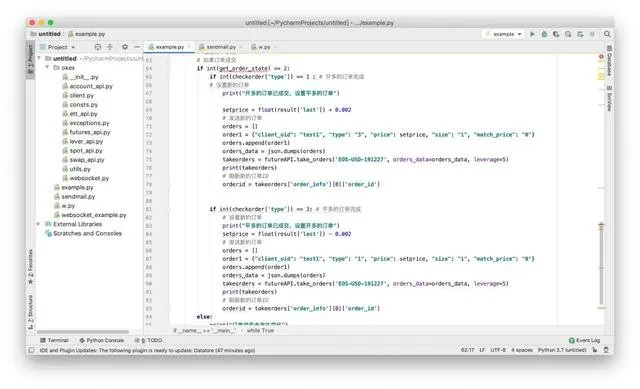Open Search Everywhere magnifier icon
This screenshot has height=389, width=640.
(607, 34)
